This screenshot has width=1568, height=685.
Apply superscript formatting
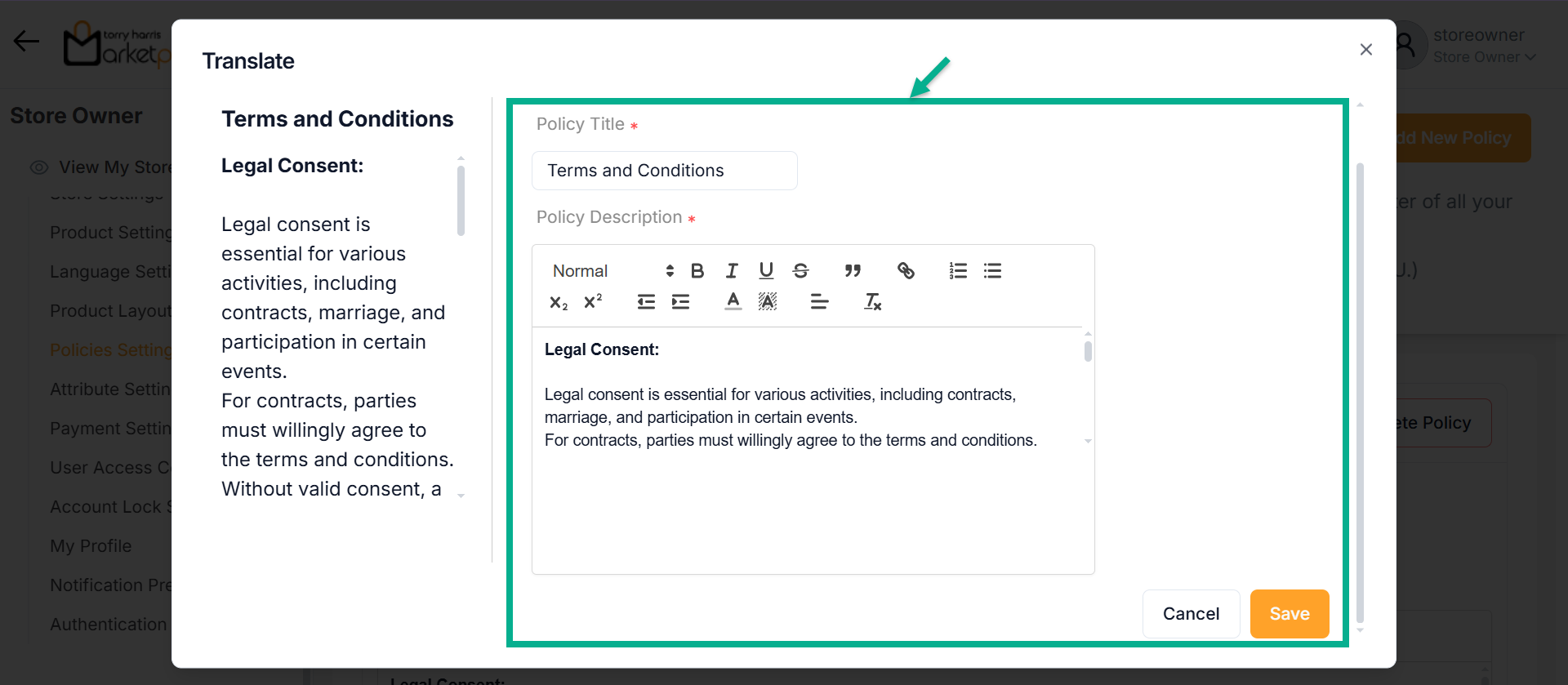(593, 302)
